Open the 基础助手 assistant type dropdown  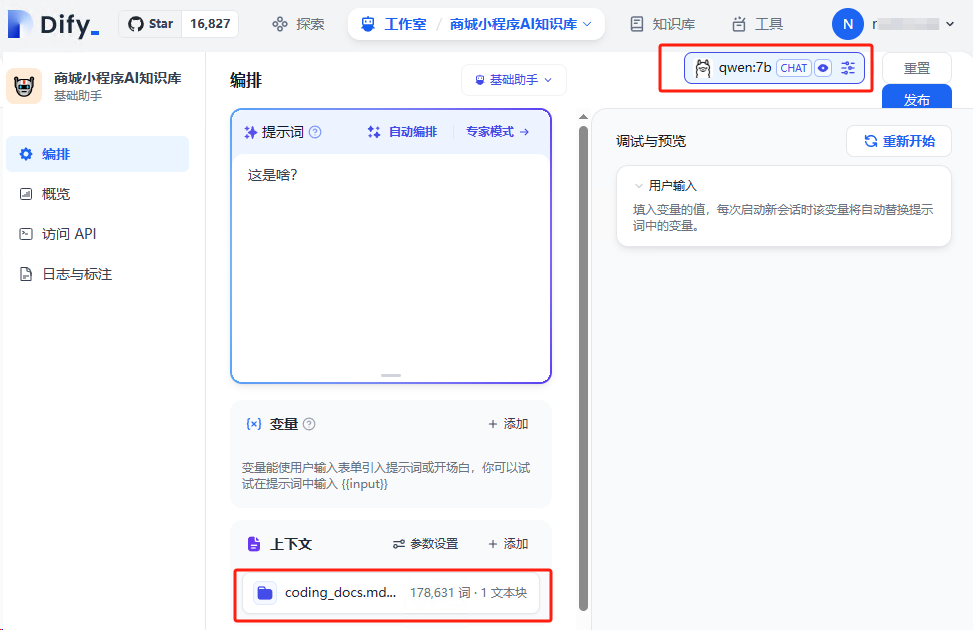pos(513,79)
